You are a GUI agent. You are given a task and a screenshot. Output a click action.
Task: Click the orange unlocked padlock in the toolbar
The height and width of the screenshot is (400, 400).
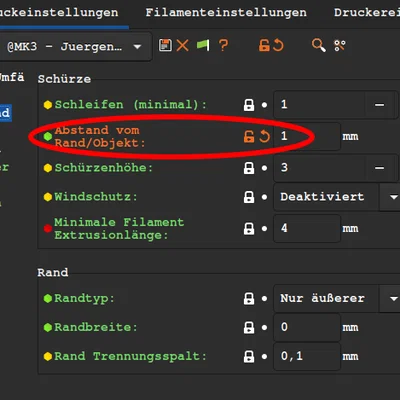tap(264, 45)
